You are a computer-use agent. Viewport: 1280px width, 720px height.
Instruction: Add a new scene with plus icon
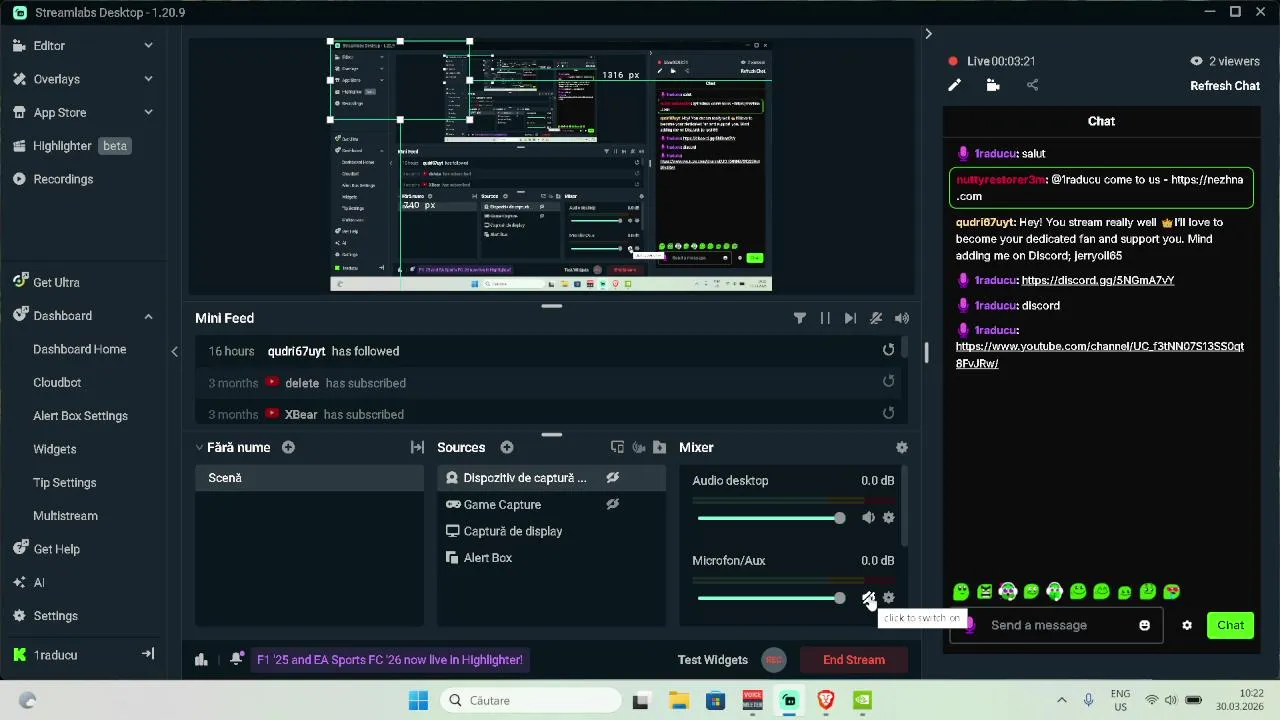click(x=288, y=447)
